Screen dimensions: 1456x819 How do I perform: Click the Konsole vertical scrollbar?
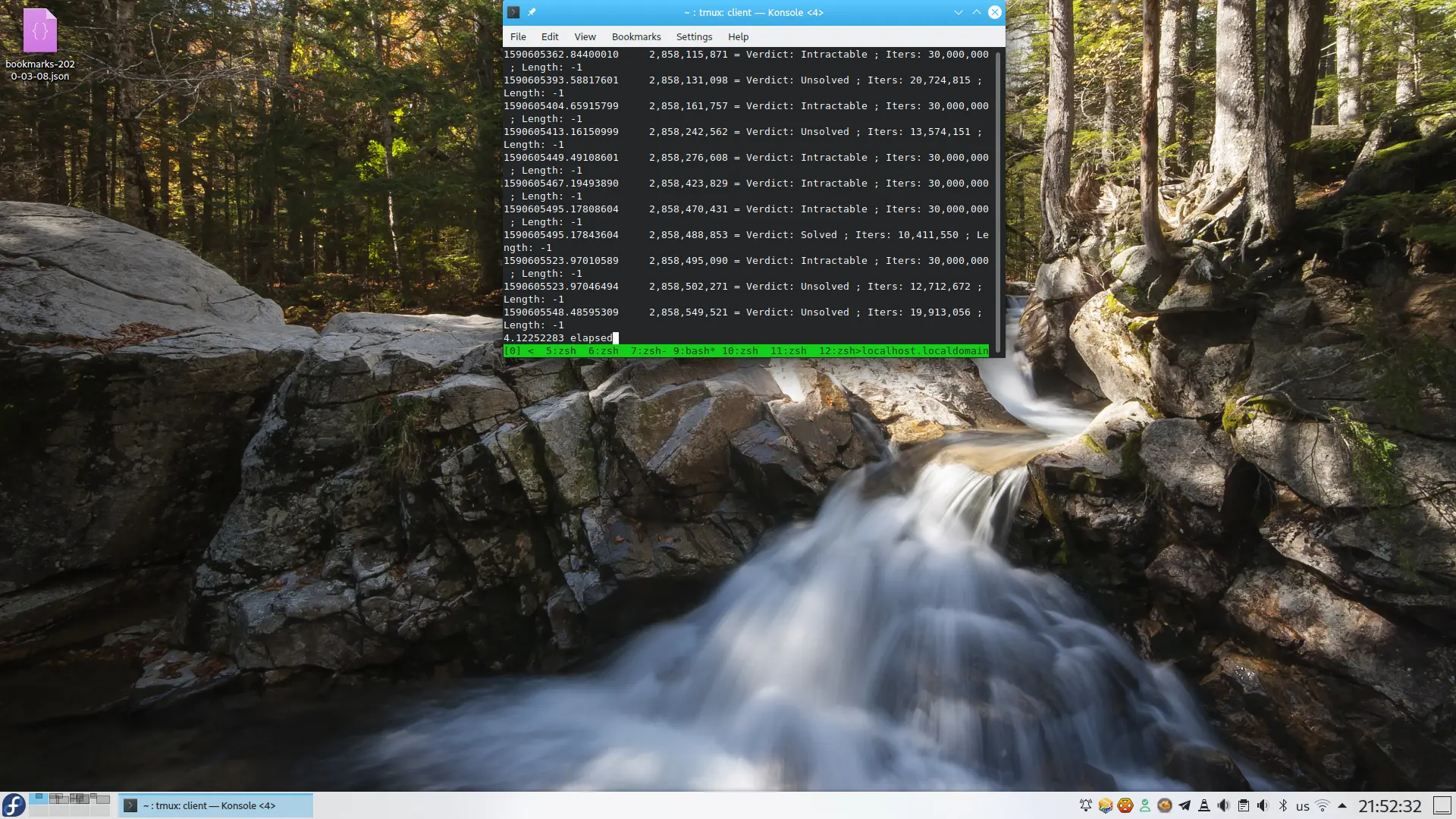[x=998, y=201]
